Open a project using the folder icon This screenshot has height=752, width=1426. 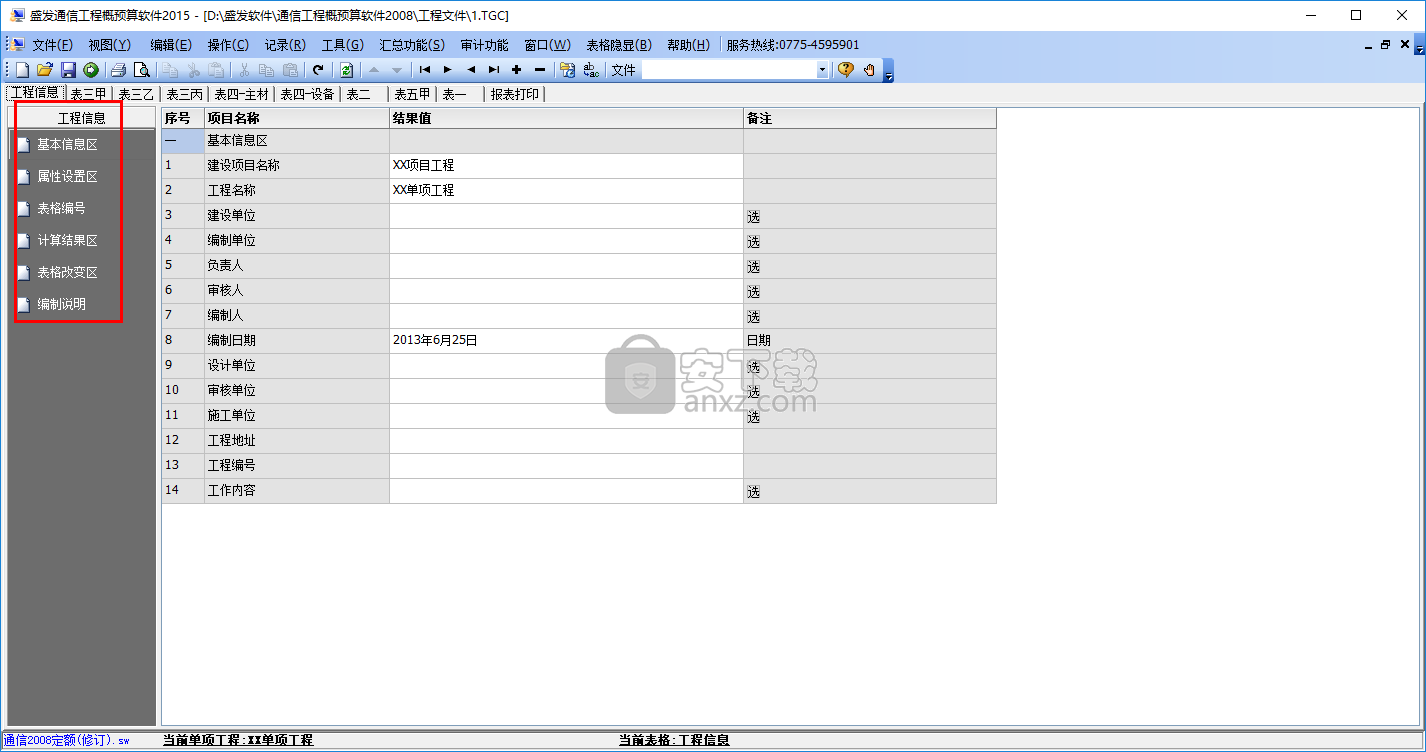(x=44, y=70)
